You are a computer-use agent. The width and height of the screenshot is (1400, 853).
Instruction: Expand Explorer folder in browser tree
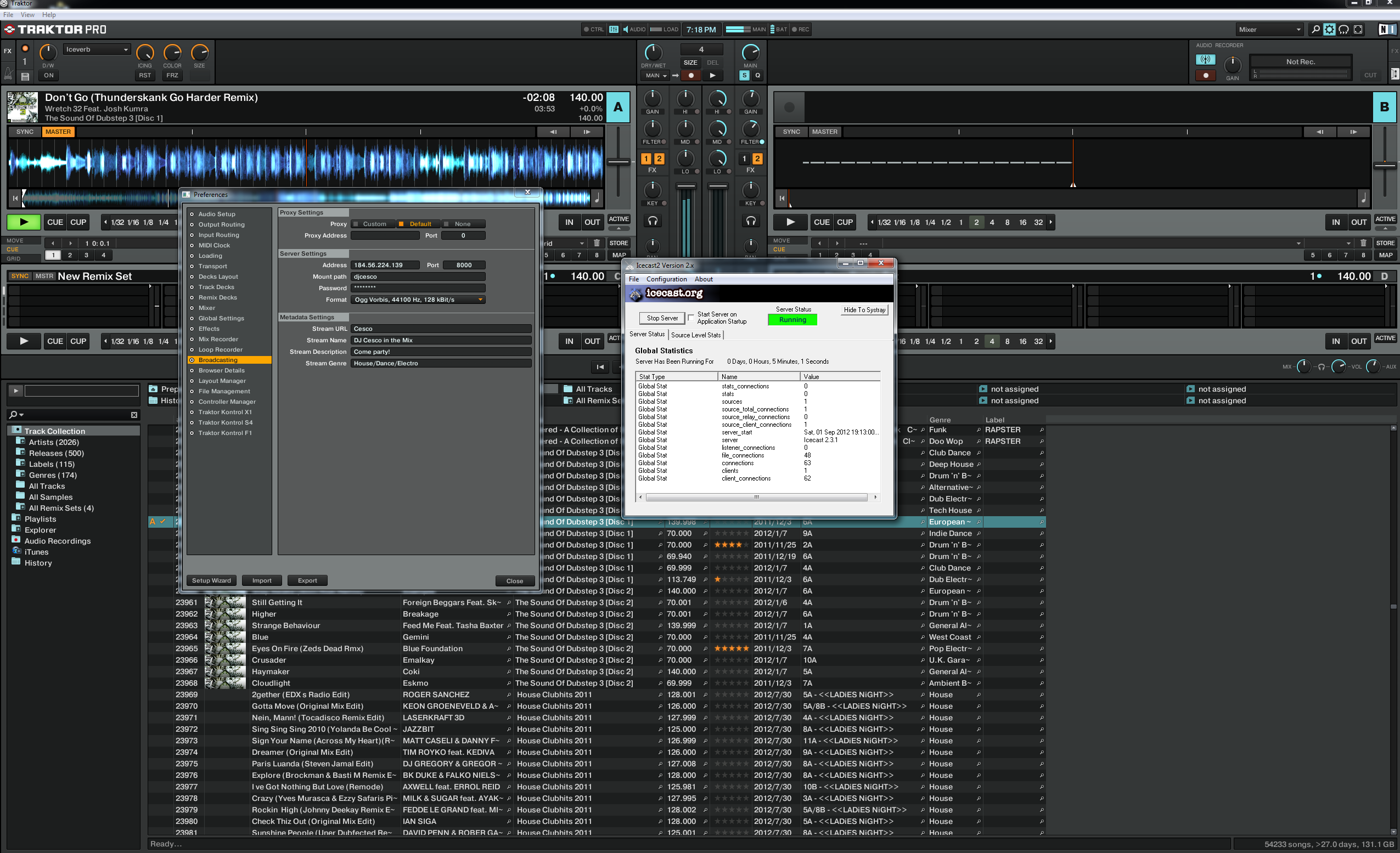click(x=15, y=529)
